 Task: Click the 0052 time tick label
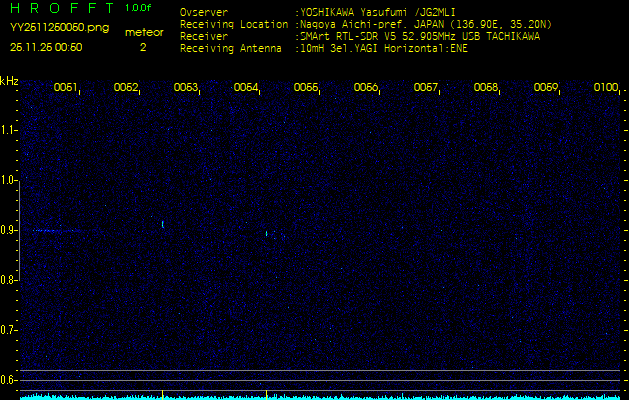[126, 87]
